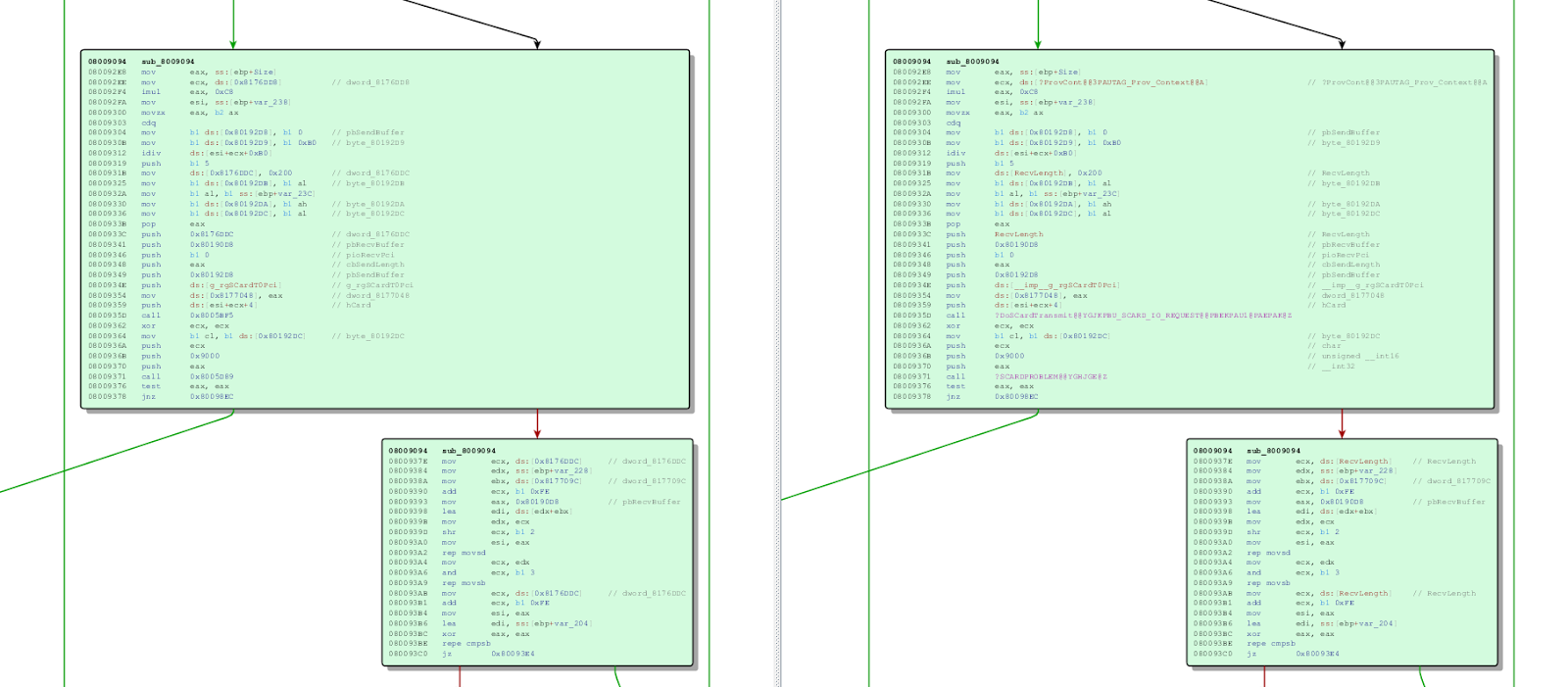
Task: Select the xor mnemonic at 08009362, right graph
Action: pos(953,325)
